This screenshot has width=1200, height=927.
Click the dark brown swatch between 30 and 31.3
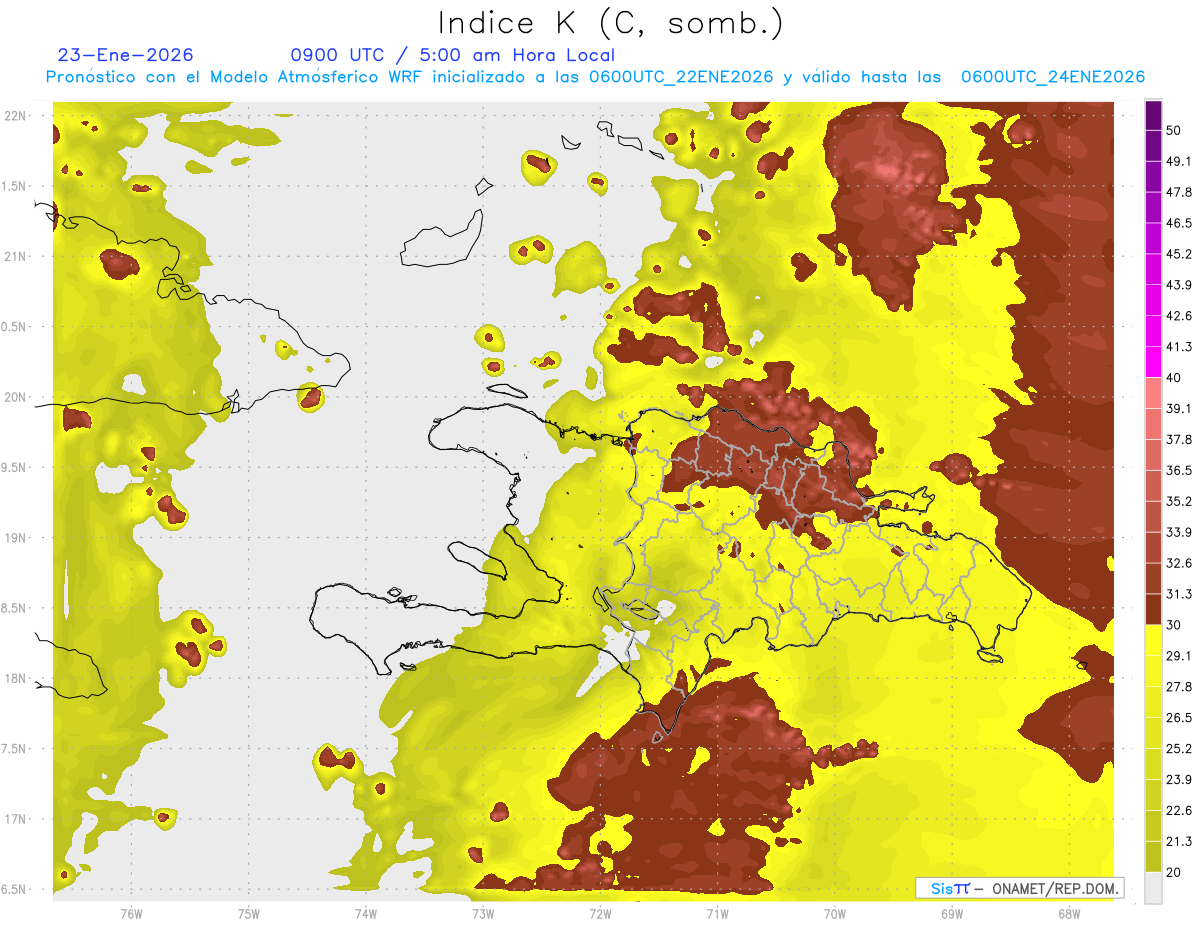click(1153, 609)
